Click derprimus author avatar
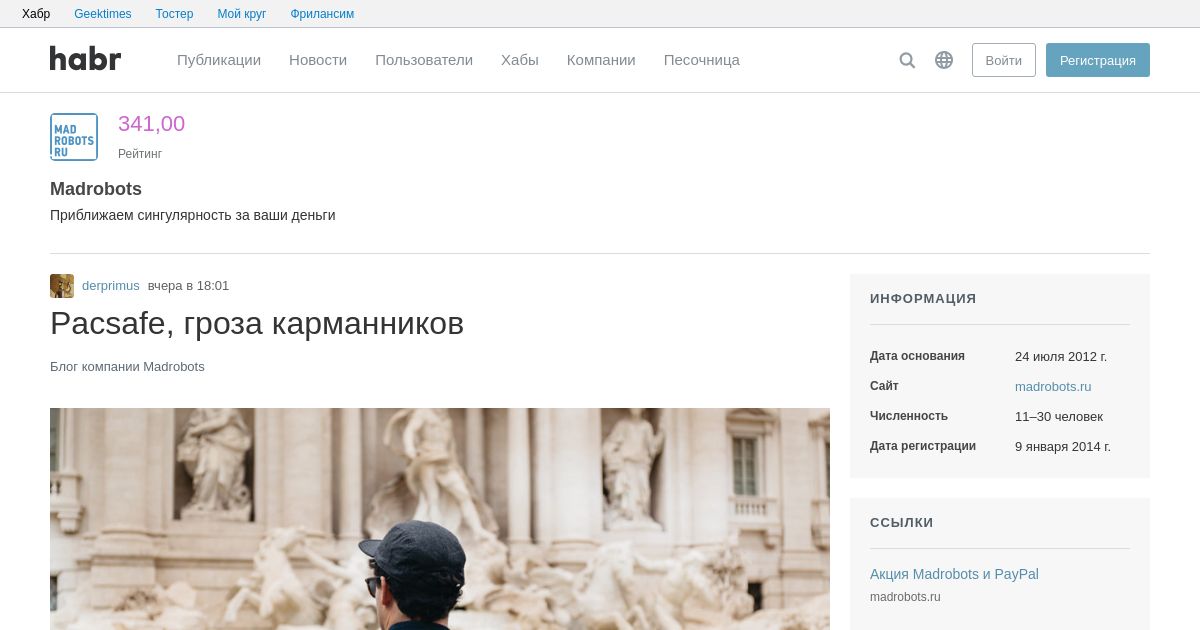Screen dimensions: 1200x630 [x=62, y=286]
